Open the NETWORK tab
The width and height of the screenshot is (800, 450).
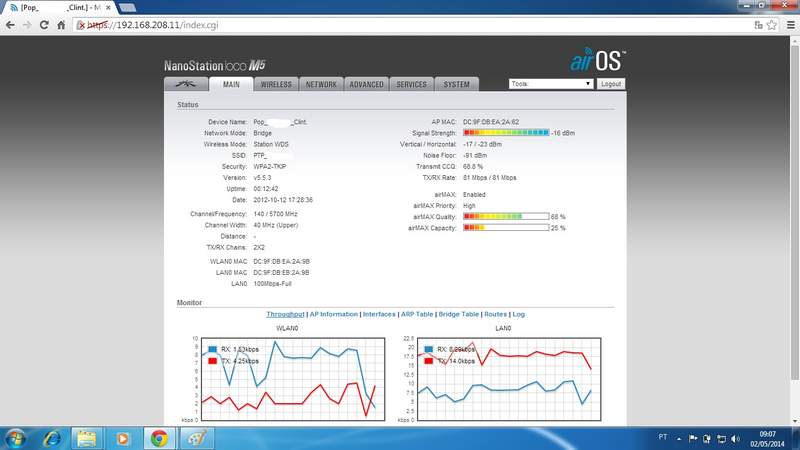[x=321, y=84]
